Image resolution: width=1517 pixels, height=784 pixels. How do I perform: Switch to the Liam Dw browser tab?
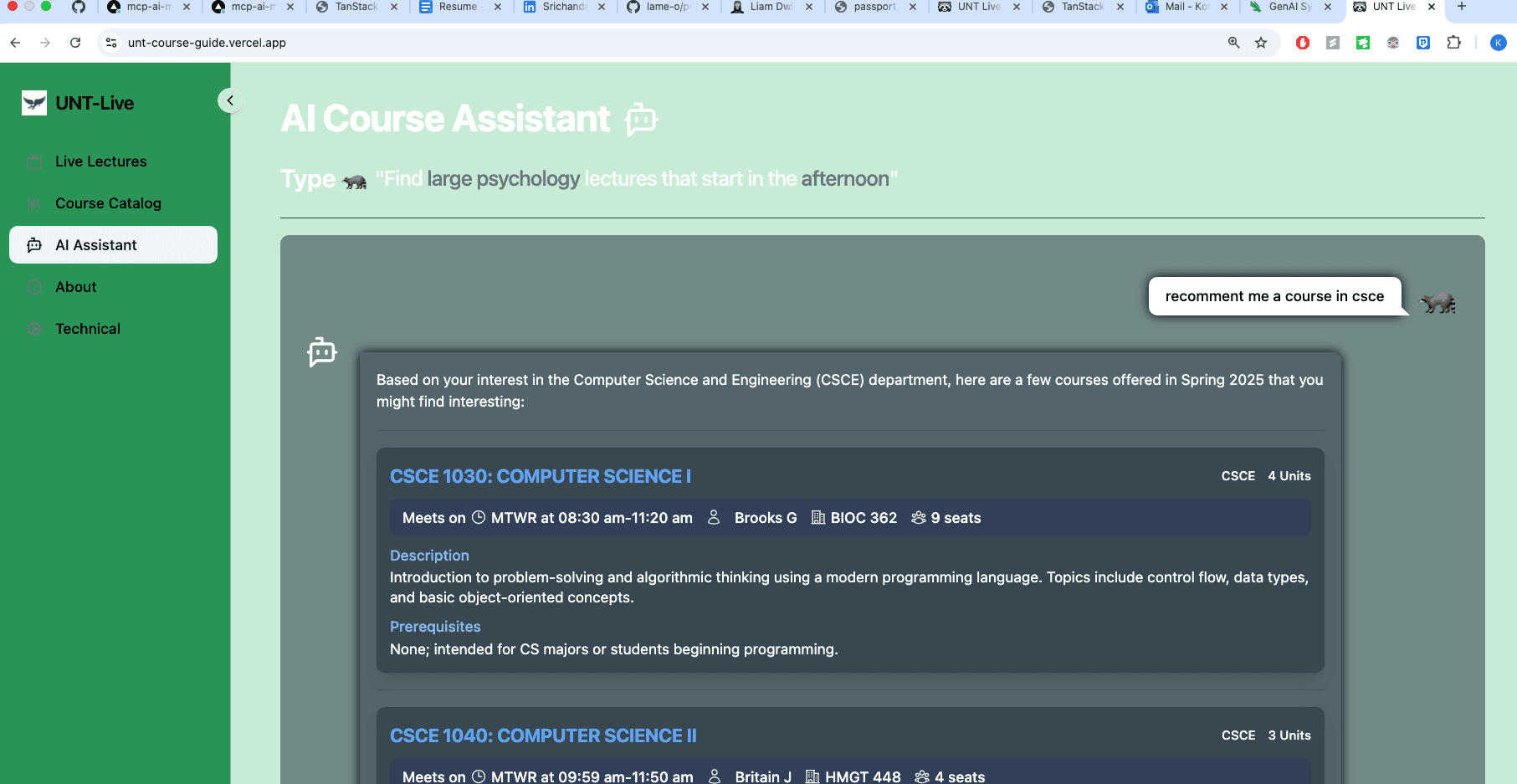[x=771, y=8]
